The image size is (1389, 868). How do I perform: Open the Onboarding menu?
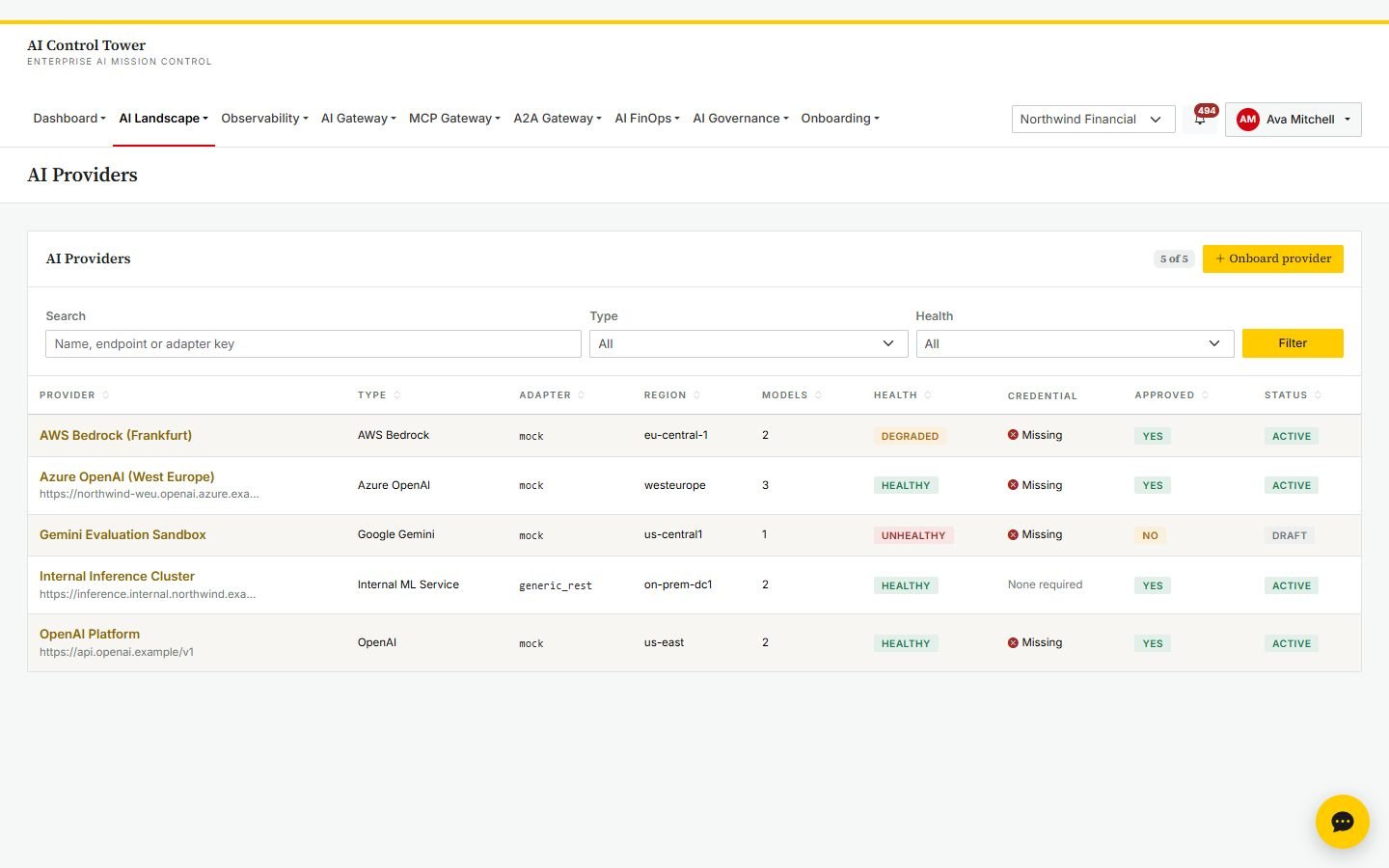pos(840,119)
